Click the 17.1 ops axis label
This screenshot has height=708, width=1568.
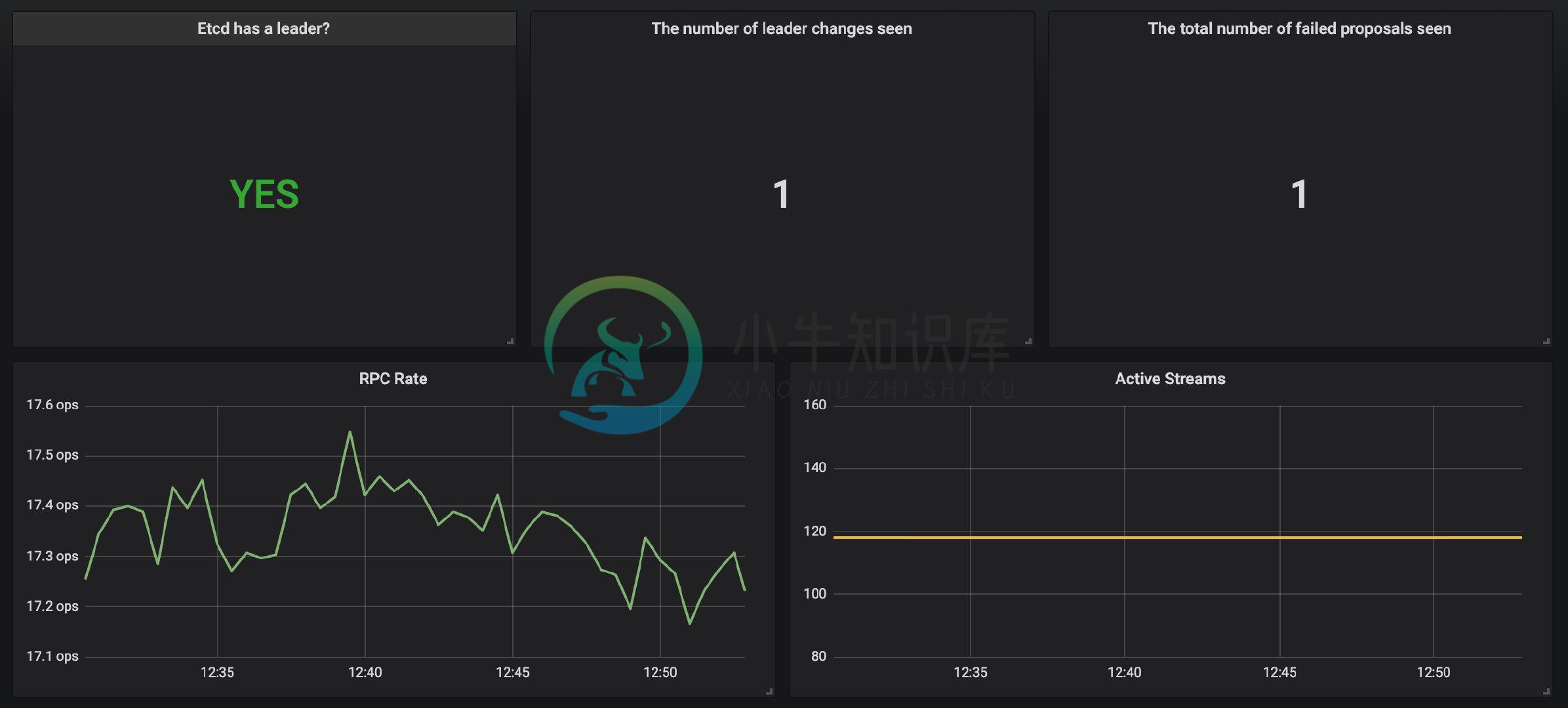pos(52,656)
